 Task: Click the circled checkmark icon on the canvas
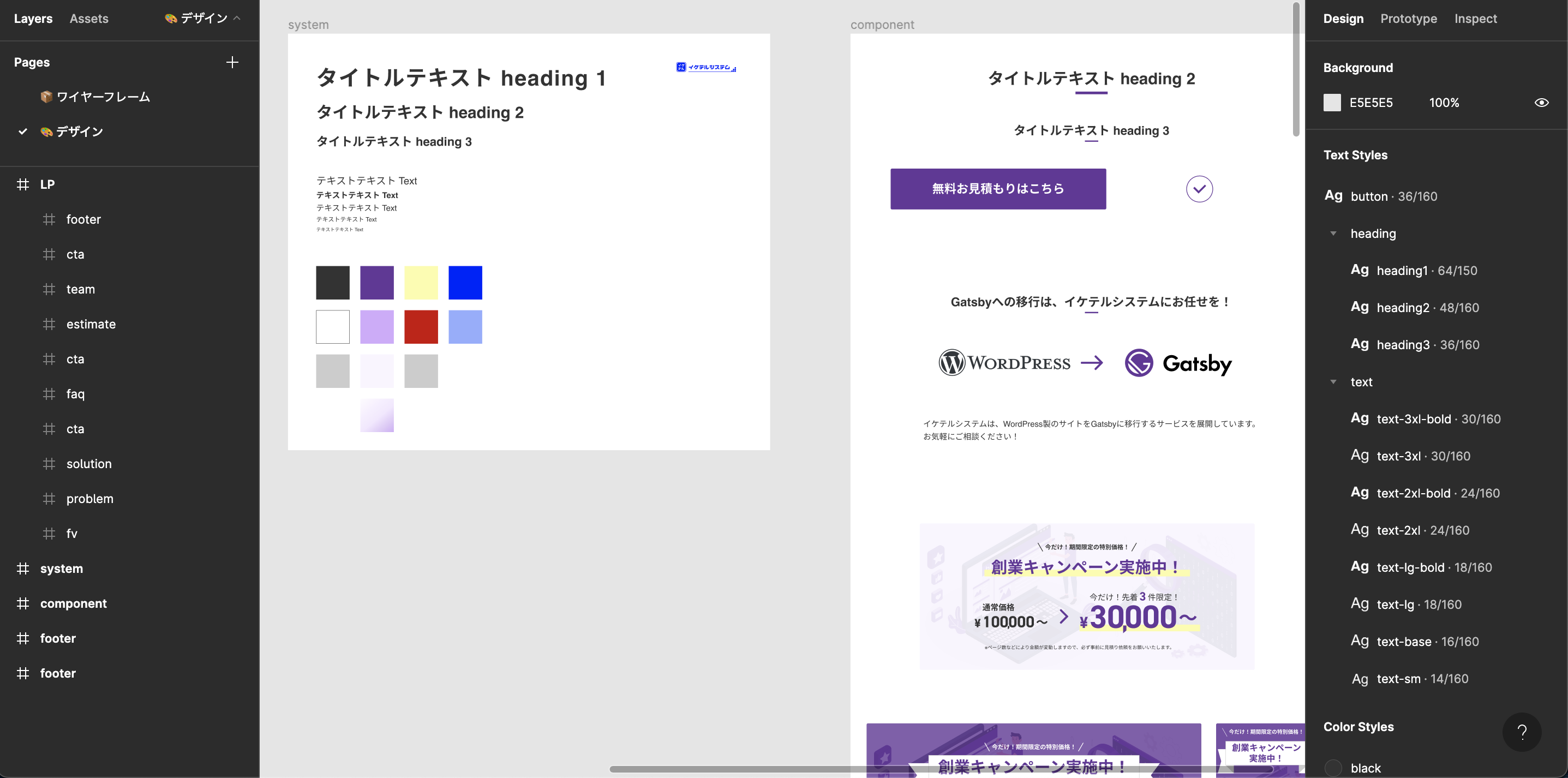[x=1199, y=189]
